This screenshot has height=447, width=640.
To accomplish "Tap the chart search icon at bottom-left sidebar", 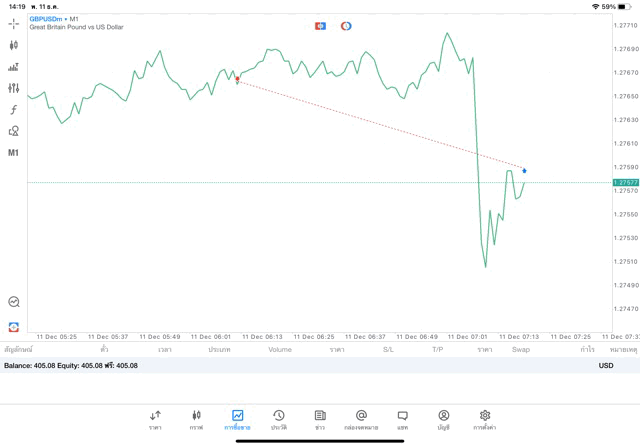I will click(x=14, y=301).
